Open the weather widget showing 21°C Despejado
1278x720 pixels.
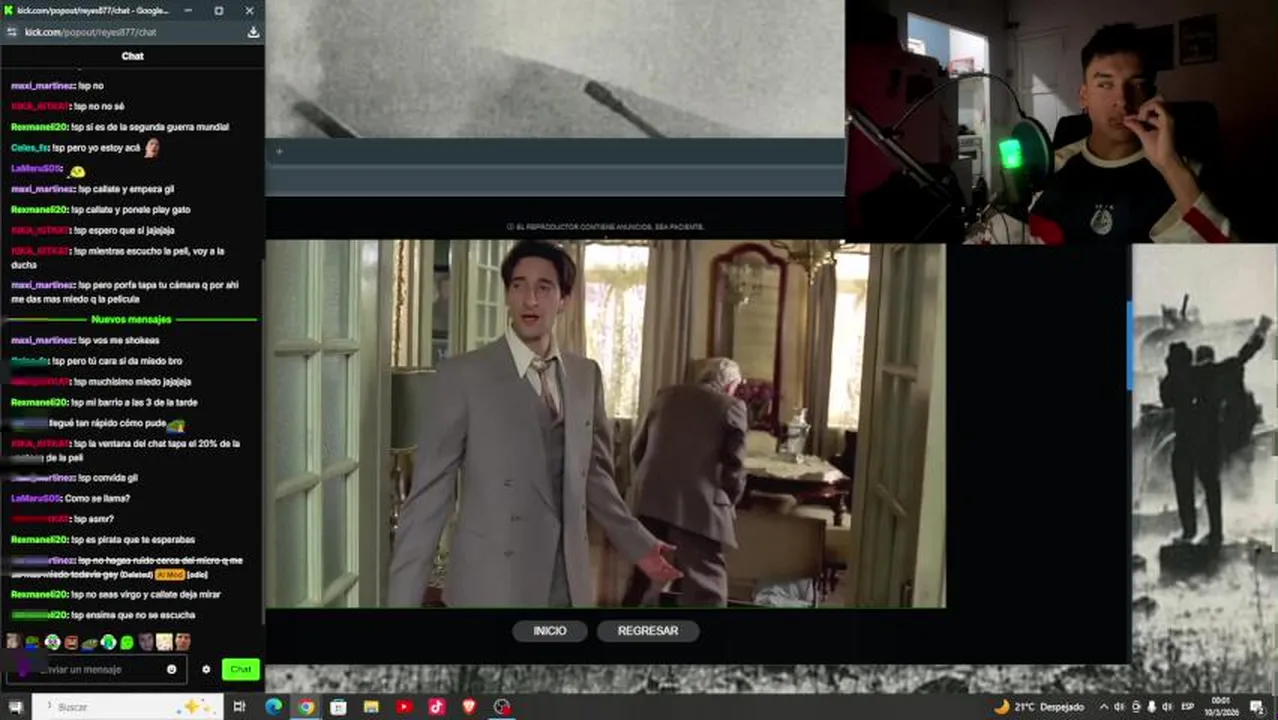[x=1040, y=707]
